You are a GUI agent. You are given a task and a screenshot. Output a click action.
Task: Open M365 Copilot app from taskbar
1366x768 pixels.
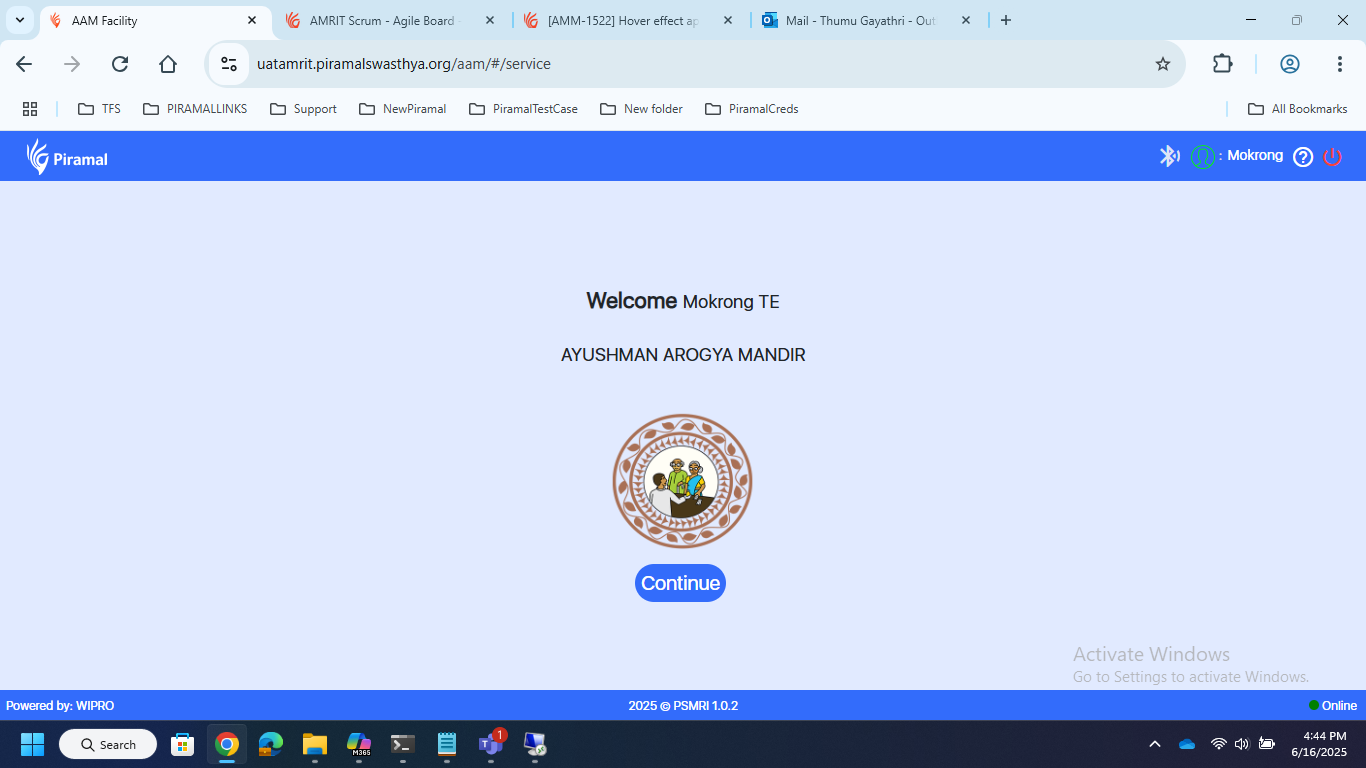359,744
